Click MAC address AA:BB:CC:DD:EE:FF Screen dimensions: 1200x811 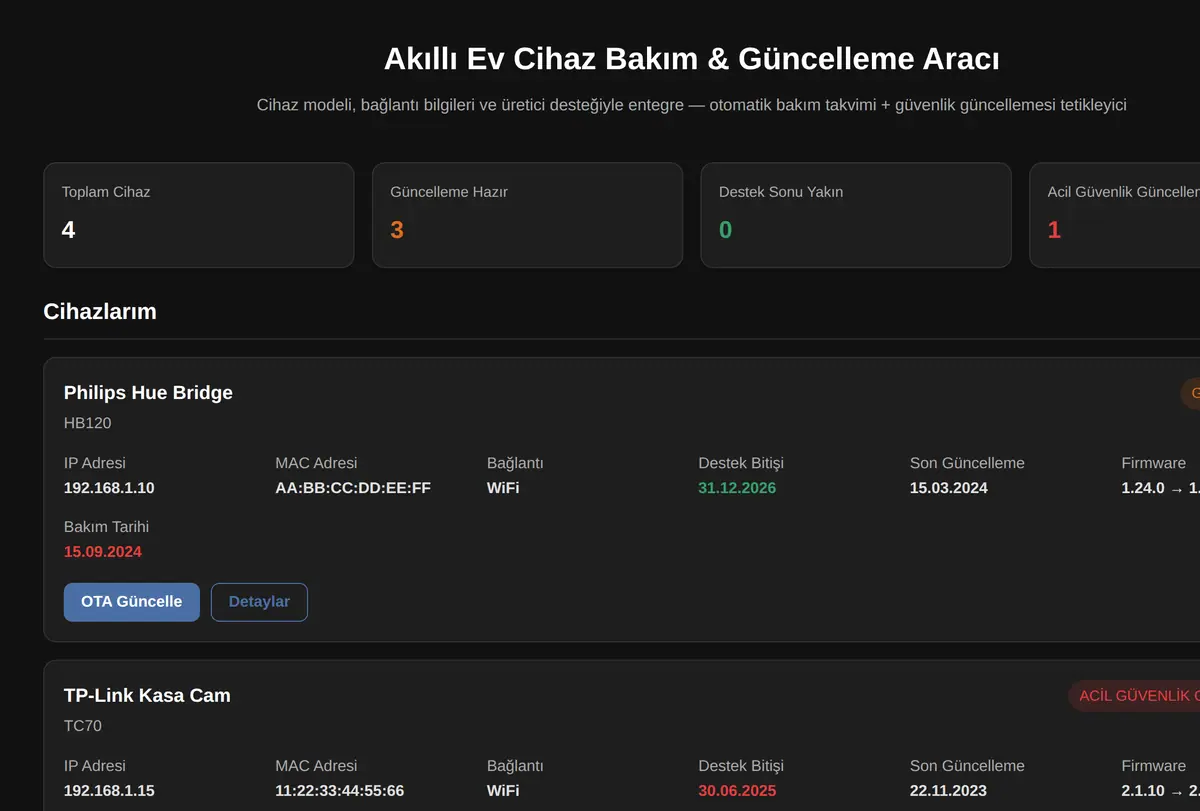pyautogui.click(x=353, y=488)
